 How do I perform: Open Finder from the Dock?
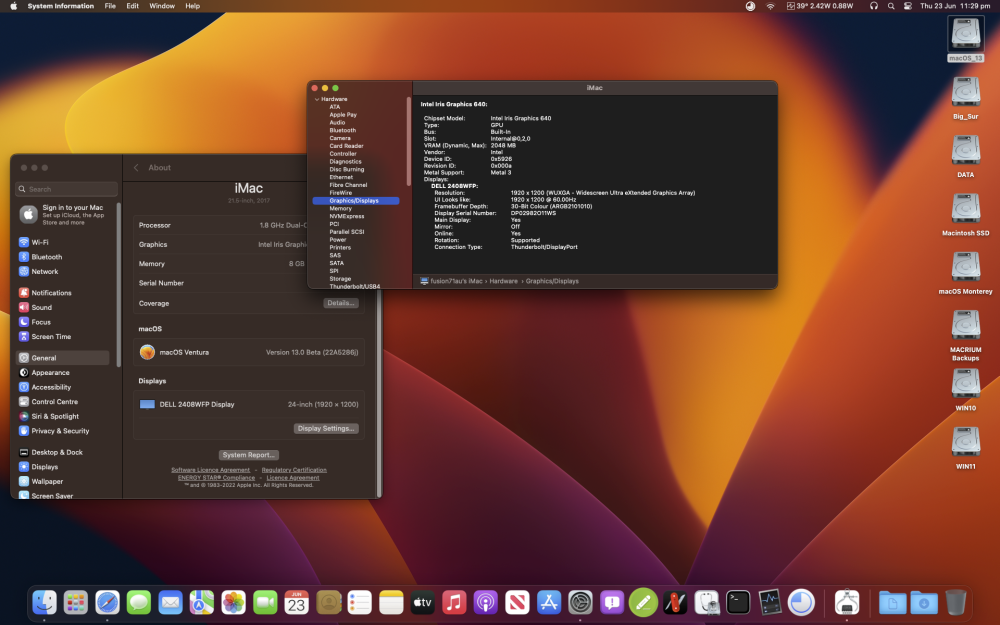pos(45,602)
